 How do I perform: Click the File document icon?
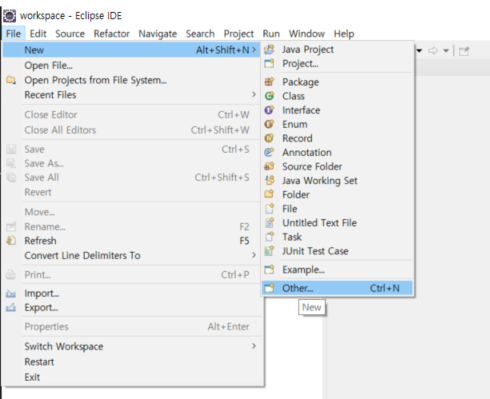(x=269, y=209)
